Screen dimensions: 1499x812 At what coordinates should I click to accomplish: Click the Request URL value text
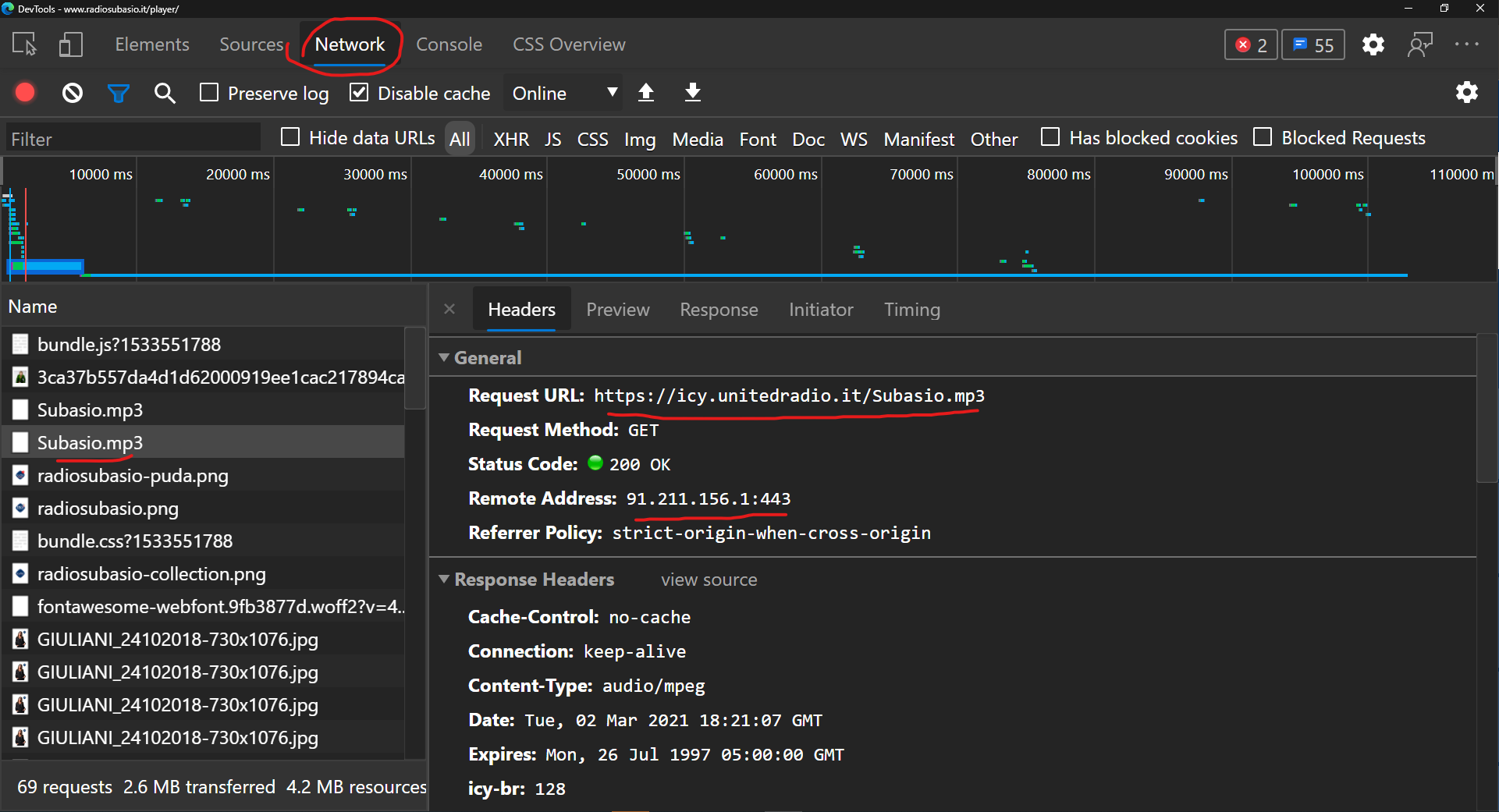pos(789,395)
